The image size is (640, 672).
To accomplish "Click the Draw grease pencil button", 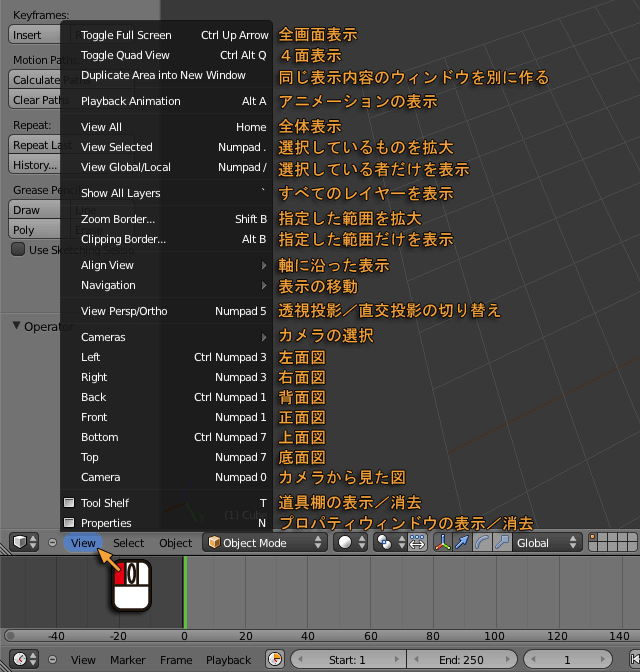I will coord(33,210).
